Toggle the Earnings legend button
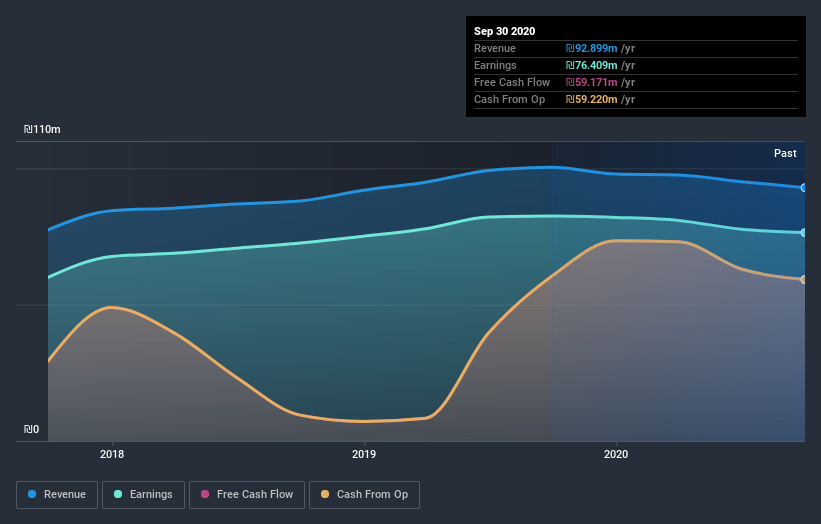The height and width of the screenshot is (524, 821). click(x=143, y=495)
